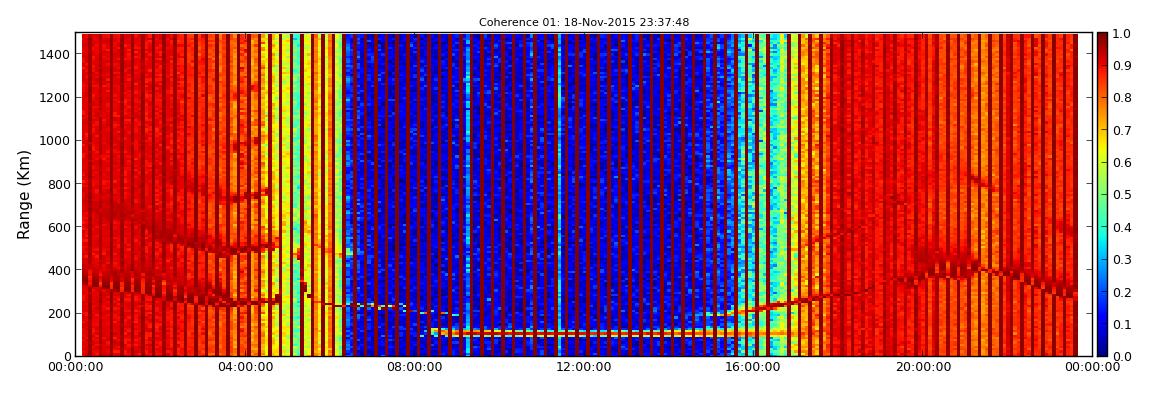Click the 0.7 colorbar tick label

(1124, 130)
